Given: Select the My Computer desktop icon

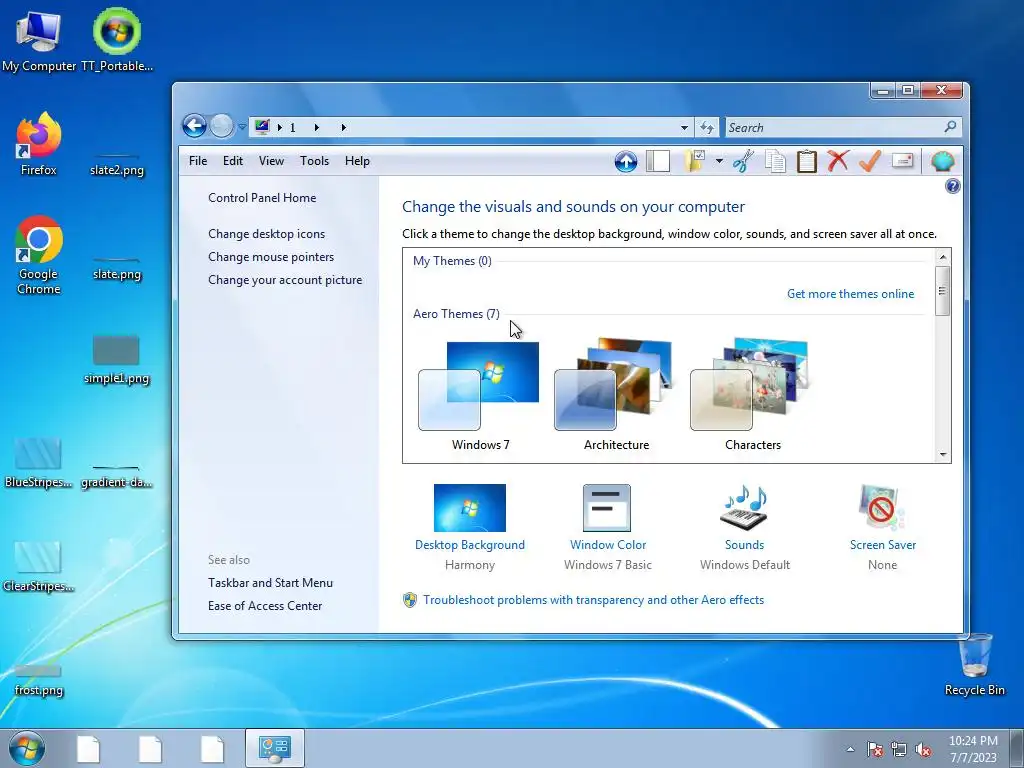Looking at the screenshot, I should [39, 41].
